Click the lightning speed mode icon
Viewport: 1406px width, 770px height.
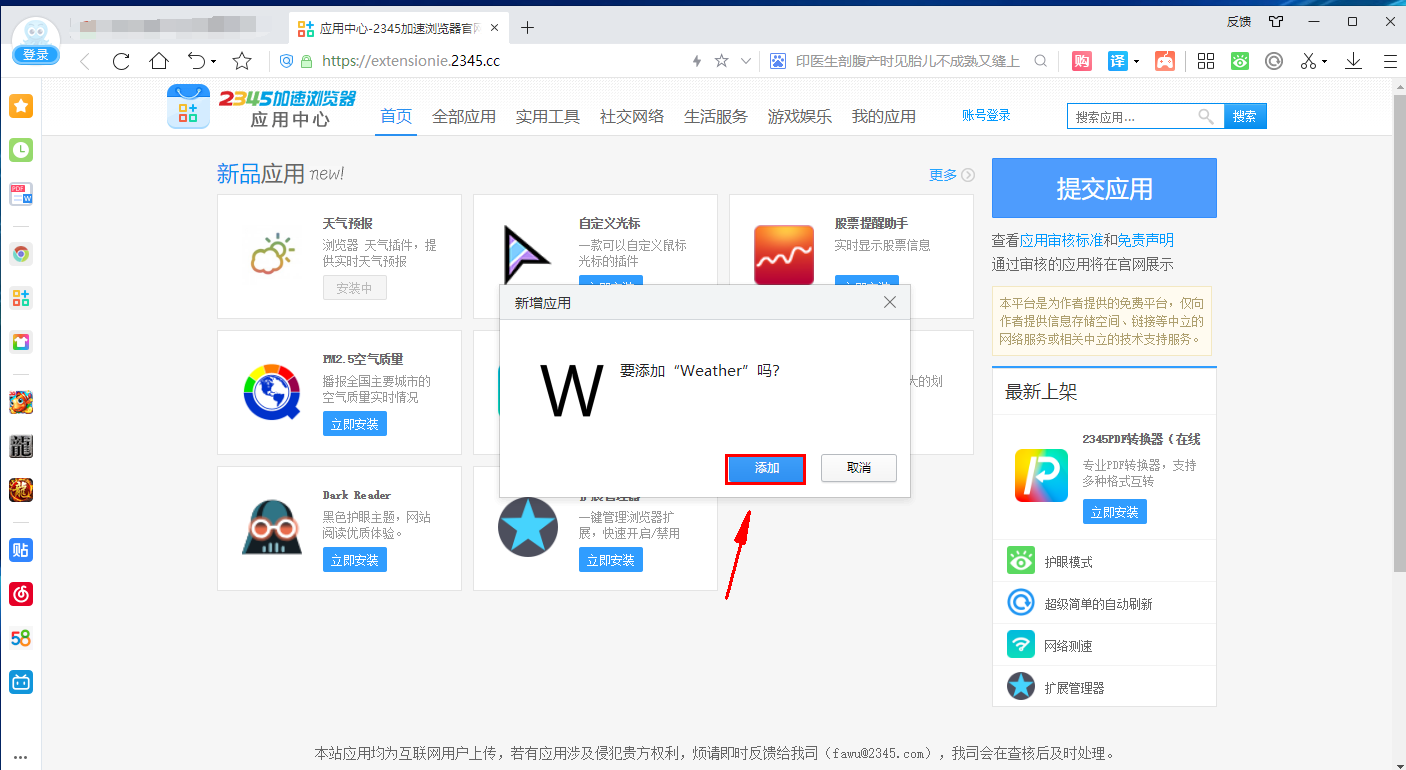tap(697, 61)
